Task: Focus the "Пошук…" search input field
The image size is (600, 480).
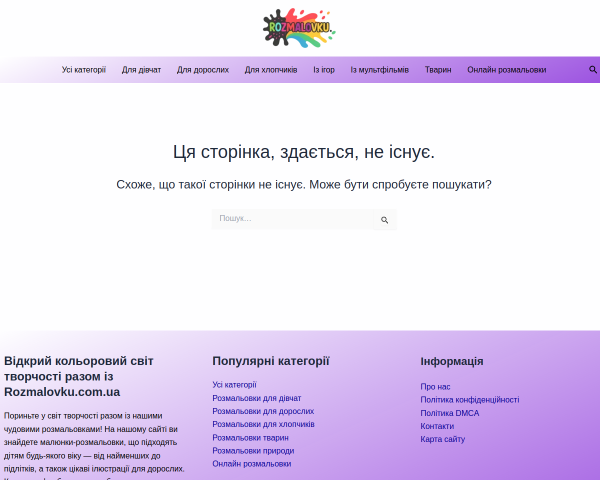Action: point(292,219)
